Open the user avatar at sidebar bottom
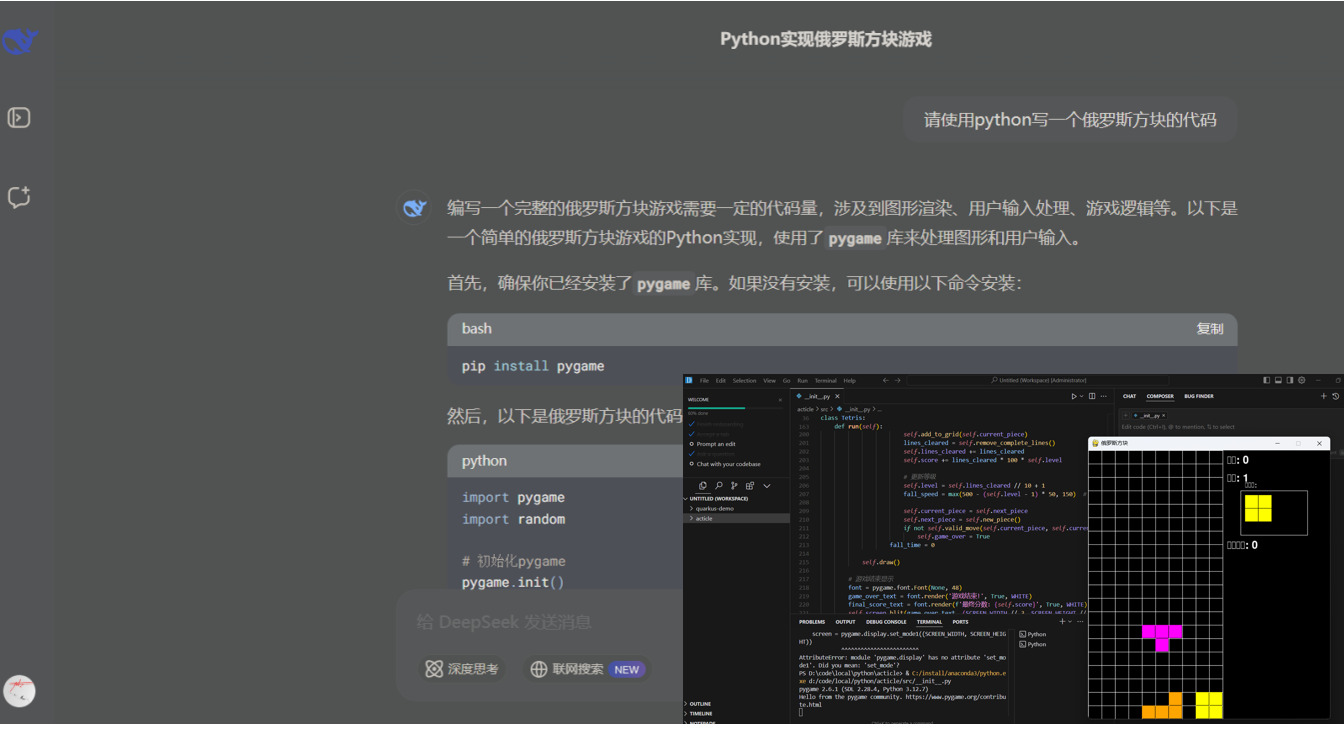Screen dimensions: 1344x734 19,691
